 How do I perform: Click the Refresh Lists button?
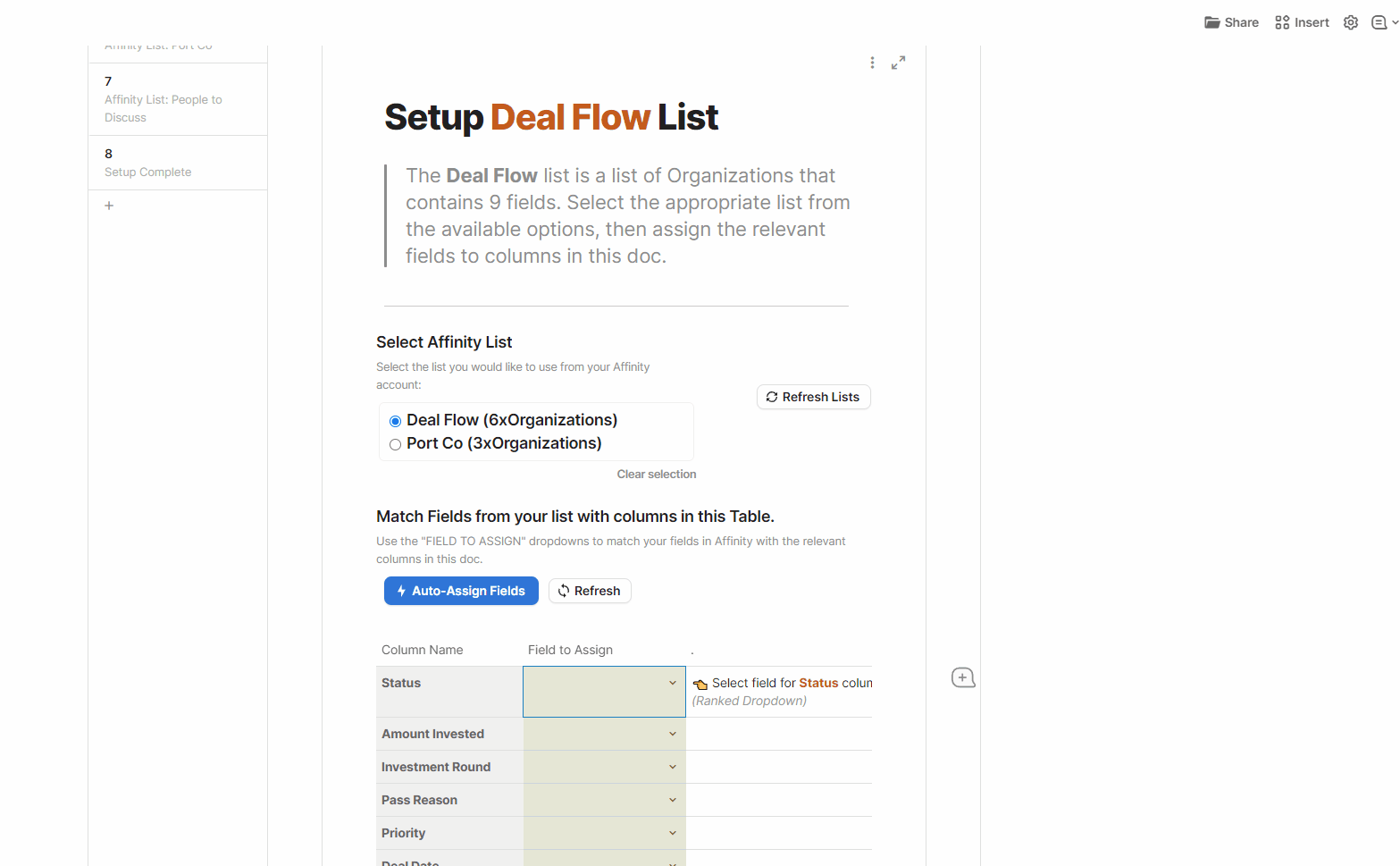813,397
